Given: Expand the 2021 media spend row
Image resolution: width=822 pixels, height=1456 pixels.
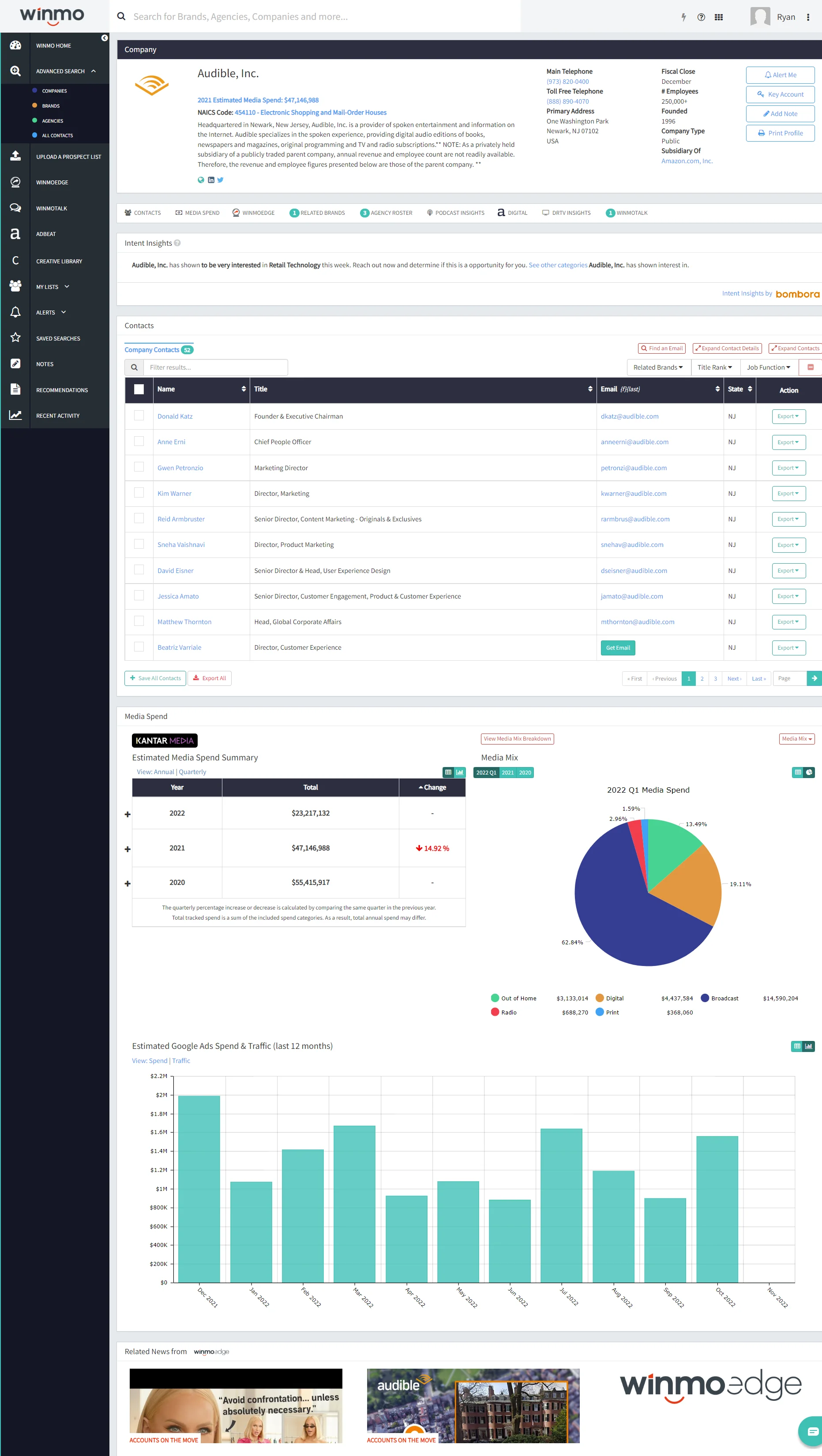Looking at the screenshot, I should pos(127,849).
